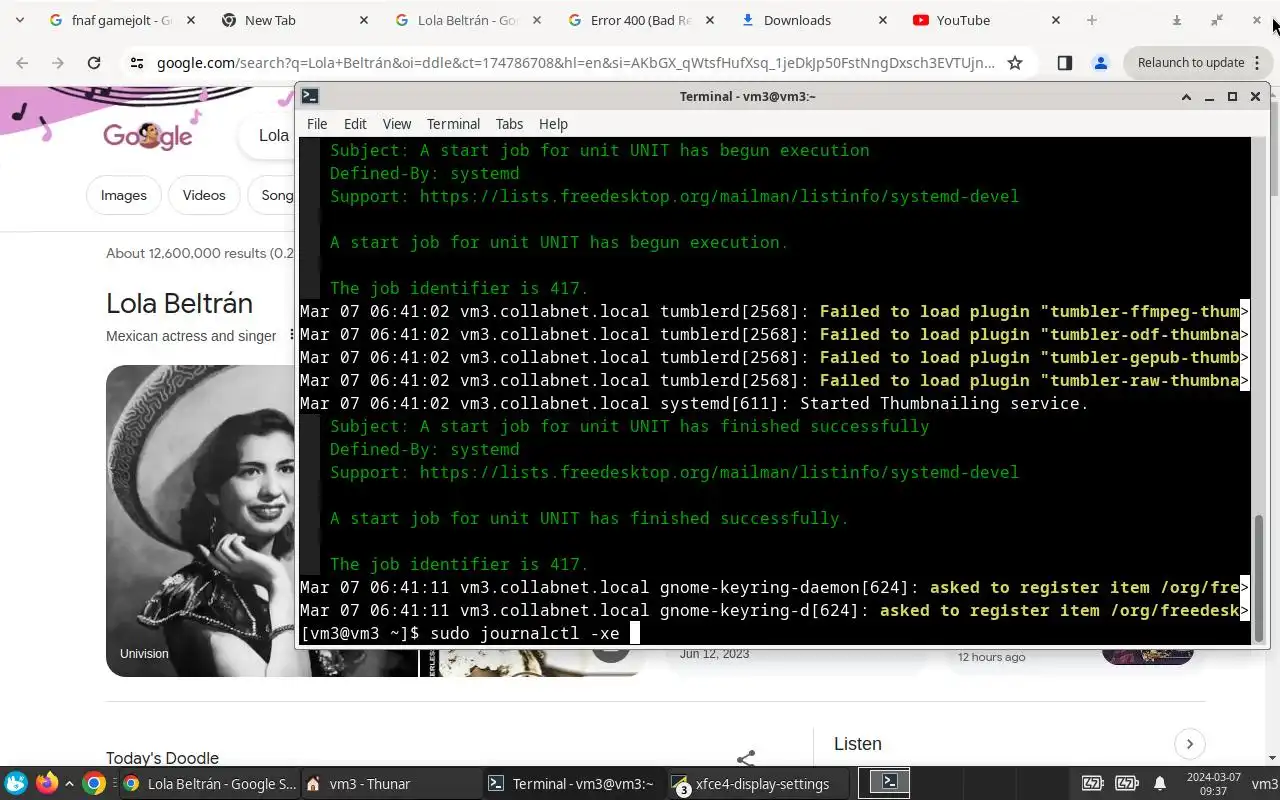Open the Help menu in Terminal
Image resolution: width=1280 pixels, height=800 pixels.
pos(553,124)
